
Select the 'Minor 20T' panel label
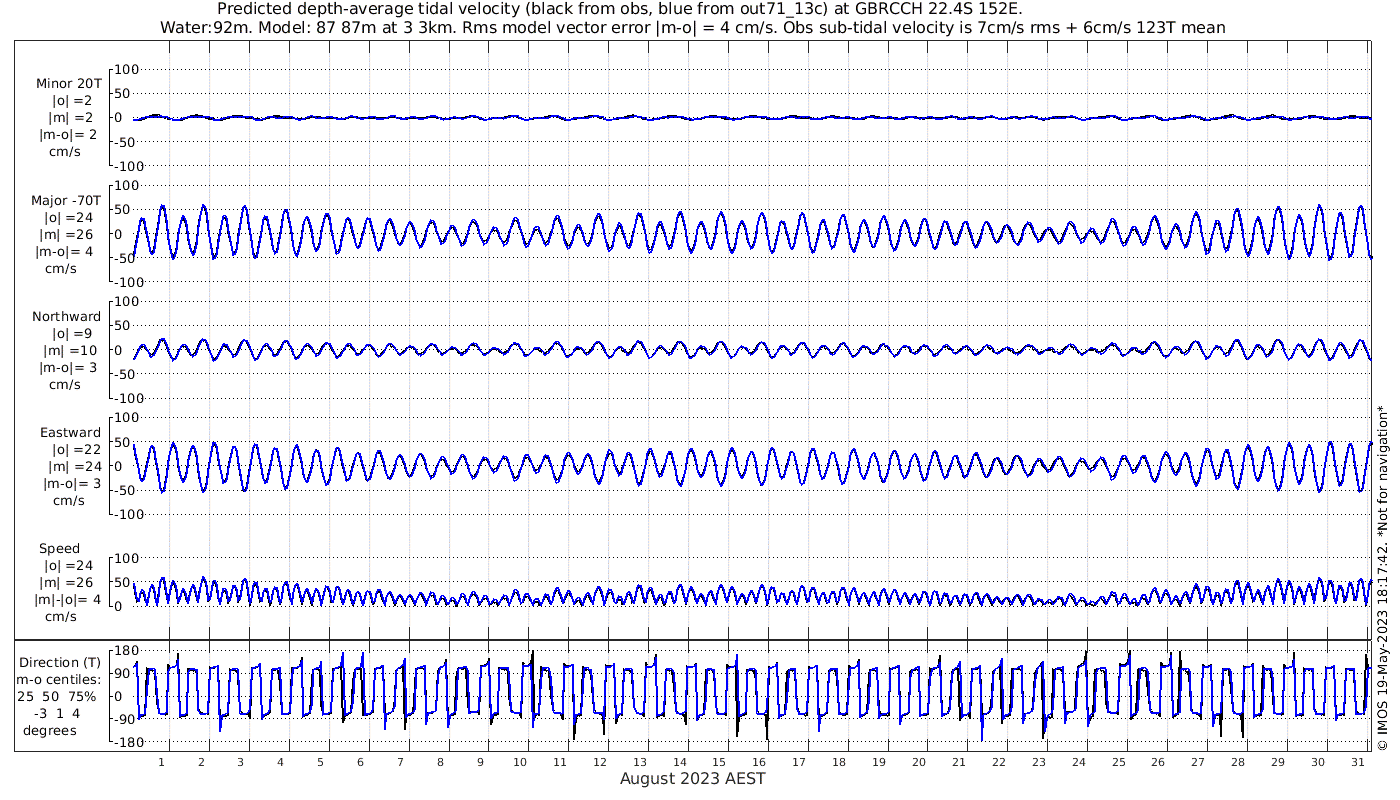pyautogui.click(x=68, y=83)
